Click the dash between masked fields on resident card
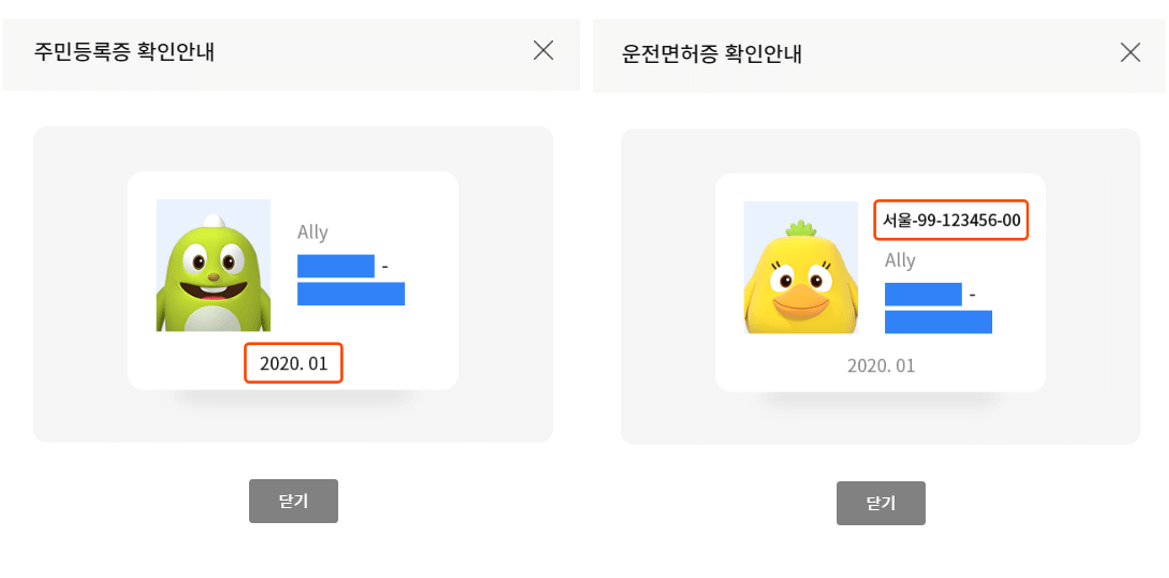Viewport: 1169px width, 578px height. tap(383, 264)
